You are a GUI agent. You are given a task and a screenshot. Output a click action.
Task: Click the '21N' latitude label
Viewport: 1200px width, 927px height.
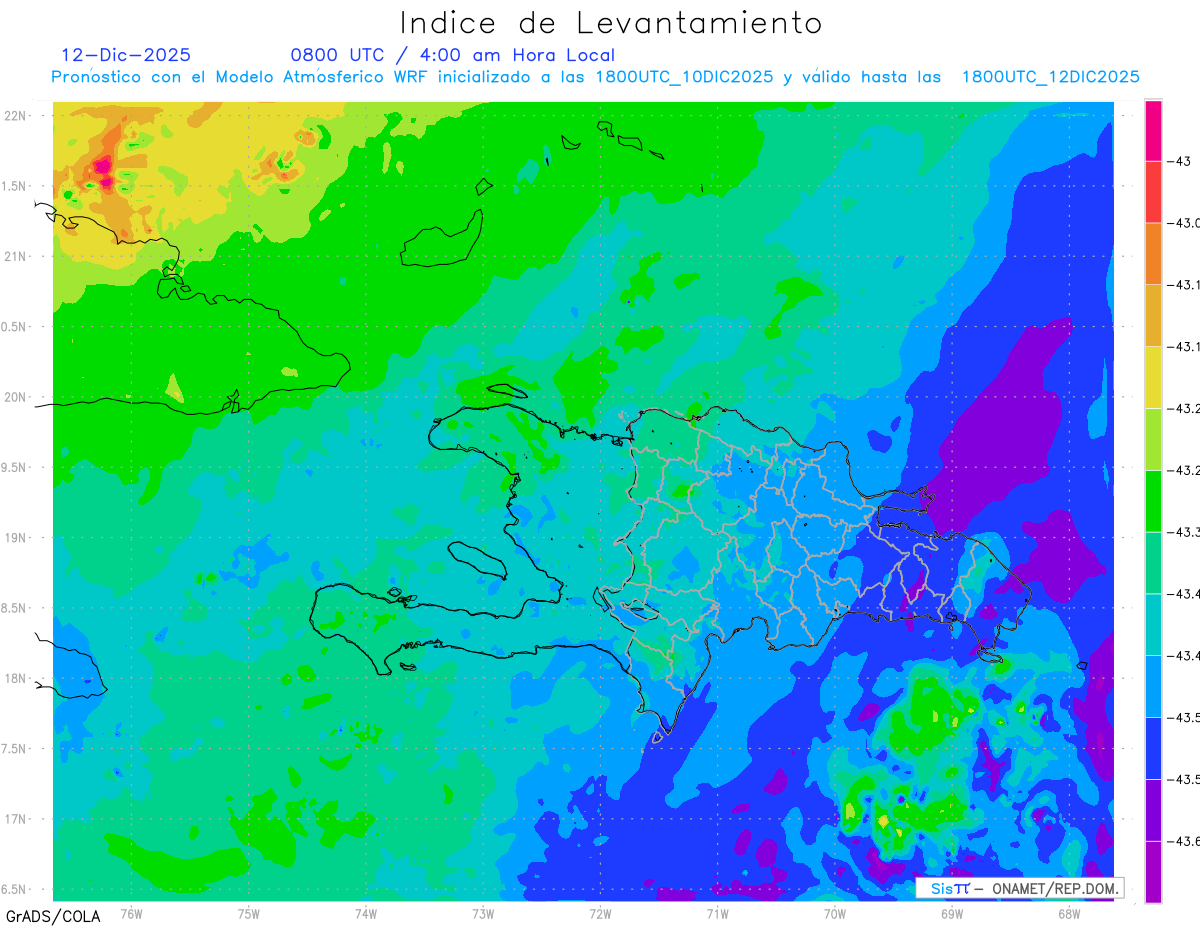click(x=16, y=256)
